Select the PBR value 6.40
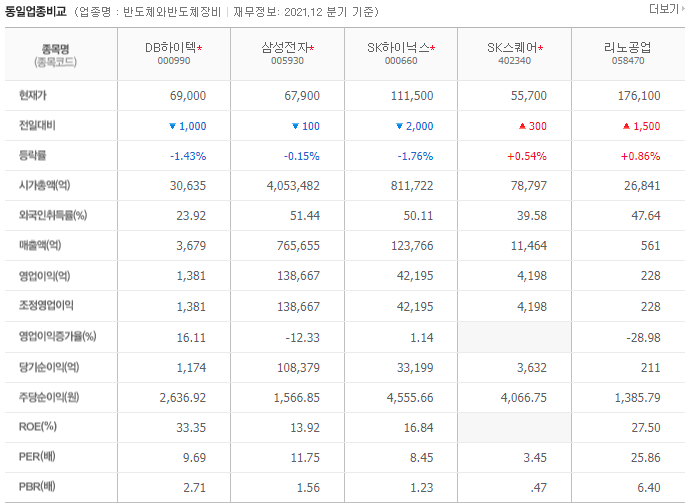 point(649,488)
